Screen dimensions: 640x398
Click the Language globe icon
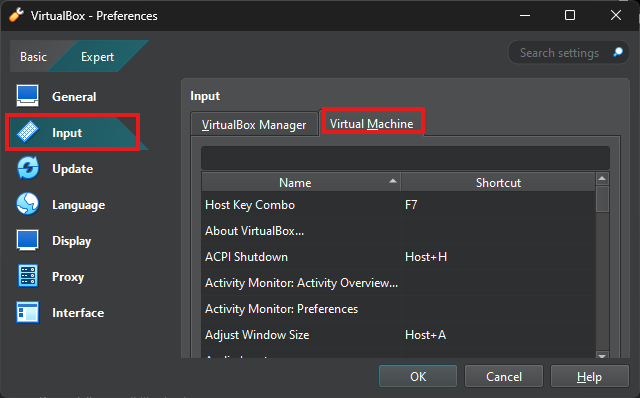coord(28,204)
